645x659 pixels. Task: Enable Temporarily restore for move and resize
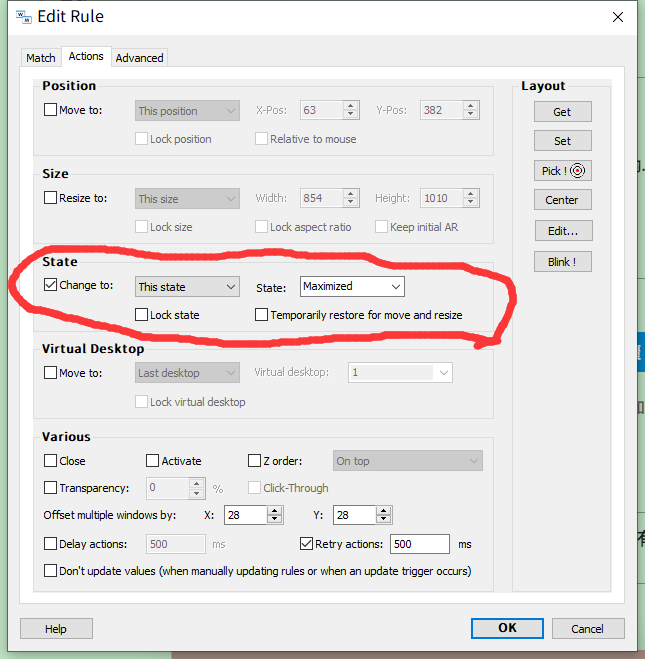(262, 315)
